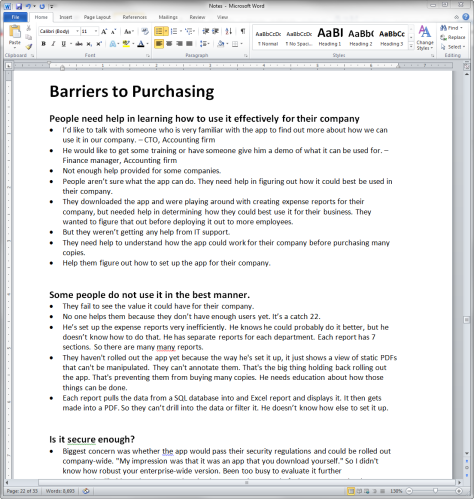The width and height of the screenshot is (474, 499).
Task: Align text to the right
Action: click(179, 44)
